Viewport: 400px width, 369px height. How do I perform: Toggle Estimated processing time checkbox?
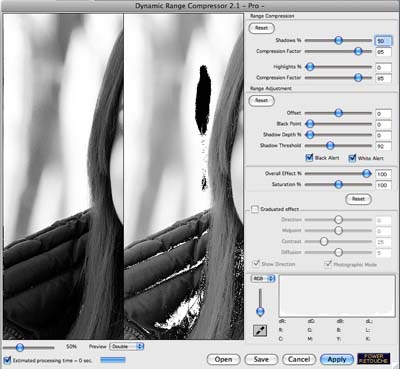pos(7,360)
